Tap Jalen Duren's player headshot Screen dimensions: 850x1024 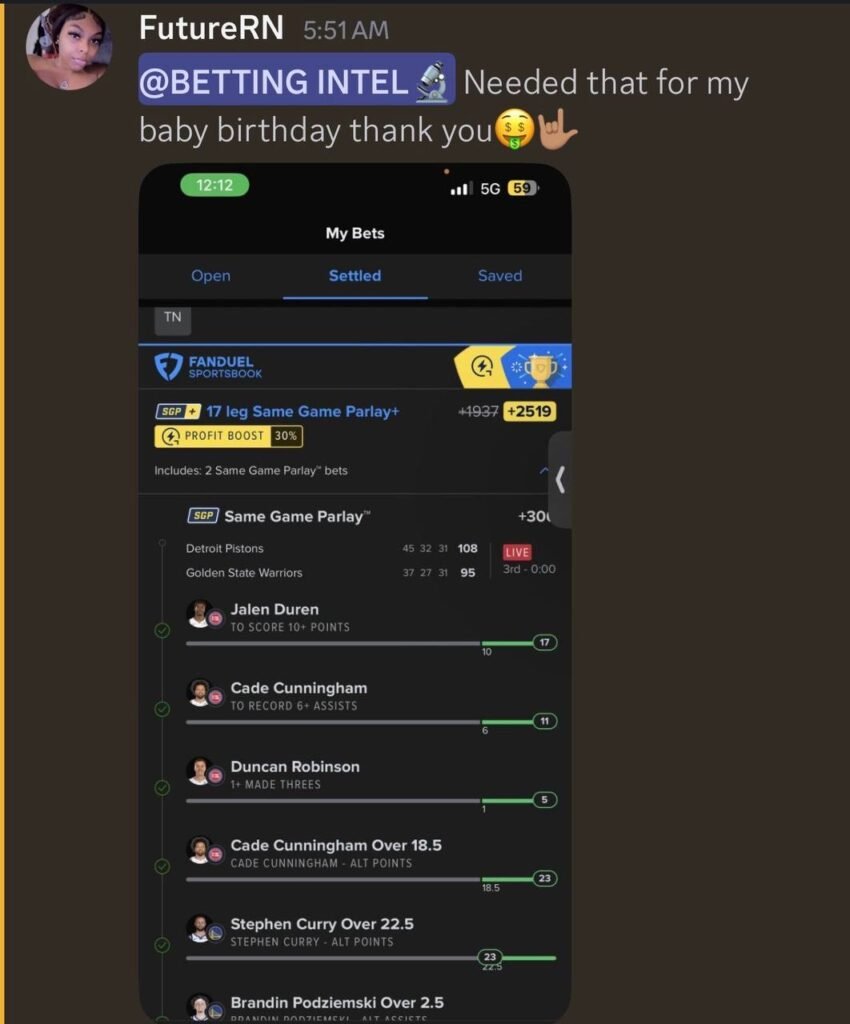pyautogui.click(x=200, y=614)
